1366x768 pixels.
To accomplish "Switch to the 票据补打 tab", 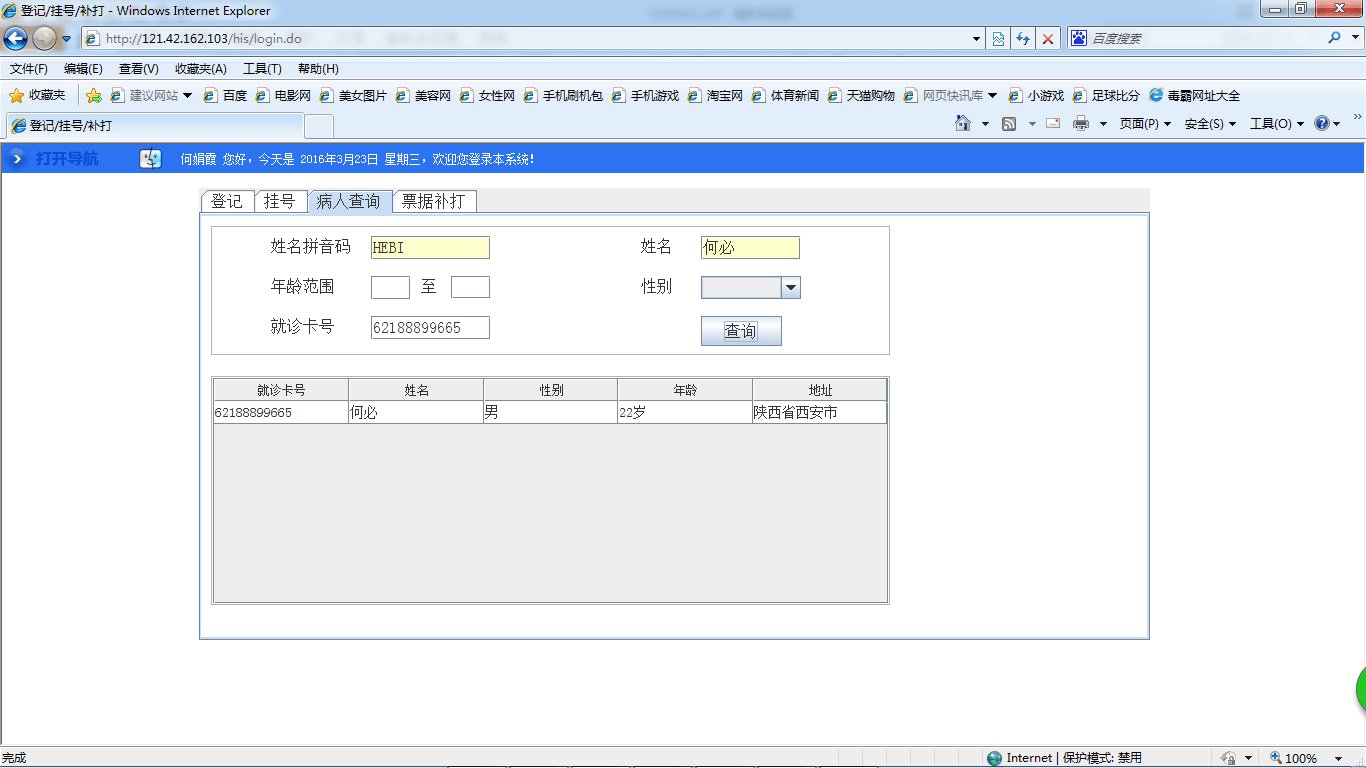I will click(435, 200).
